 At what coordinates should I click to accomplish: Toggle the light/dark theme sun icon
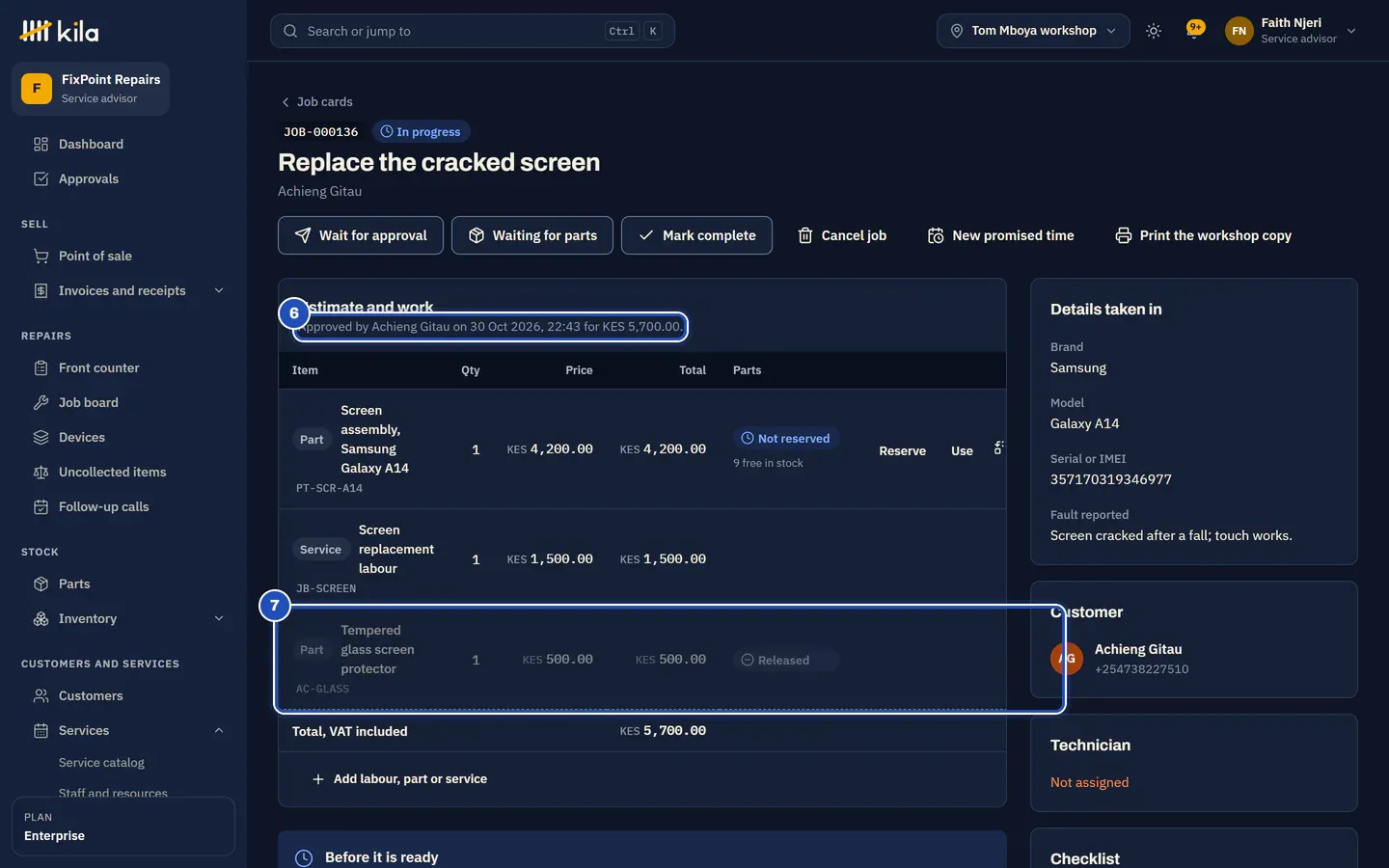pyautogui.click(x=1154, y=31)
